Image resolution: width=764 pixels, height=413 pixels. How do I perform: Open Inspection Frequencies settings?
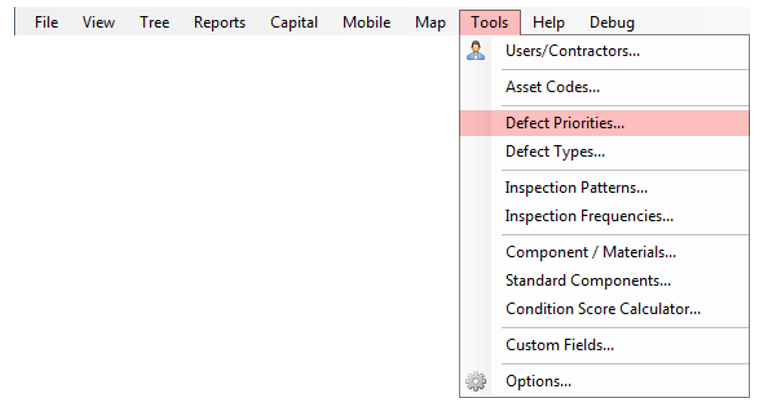(589, 216)
